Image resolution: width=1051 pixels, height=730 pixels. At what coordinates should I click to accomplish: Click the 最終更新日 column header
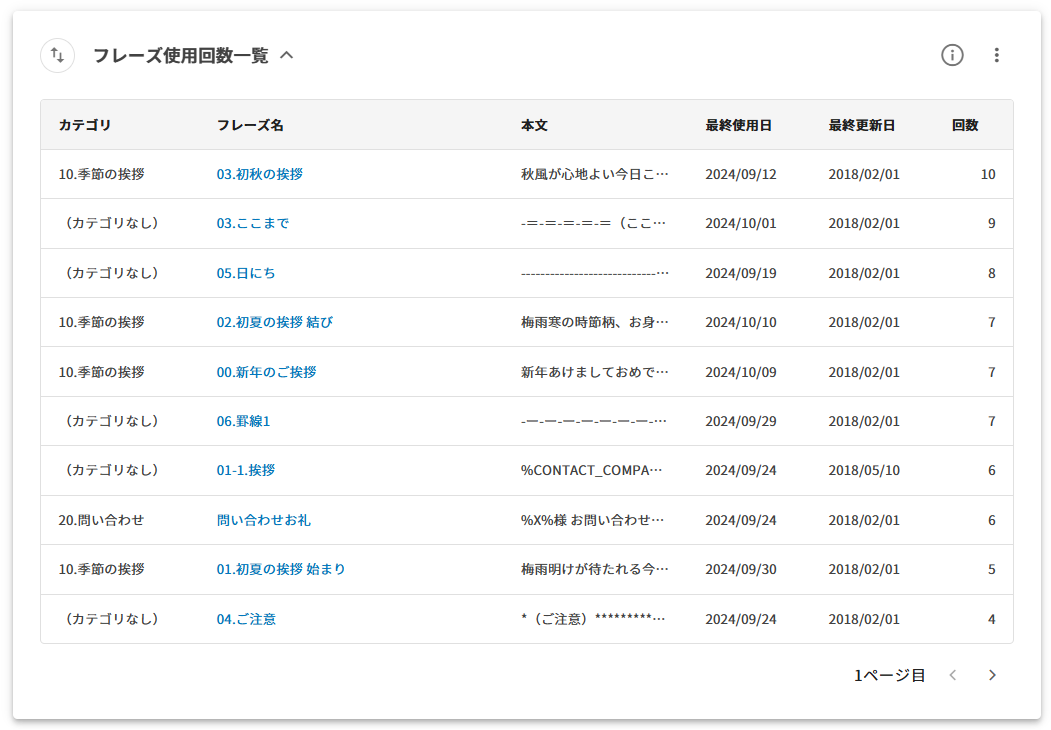(x=861, y=125)
